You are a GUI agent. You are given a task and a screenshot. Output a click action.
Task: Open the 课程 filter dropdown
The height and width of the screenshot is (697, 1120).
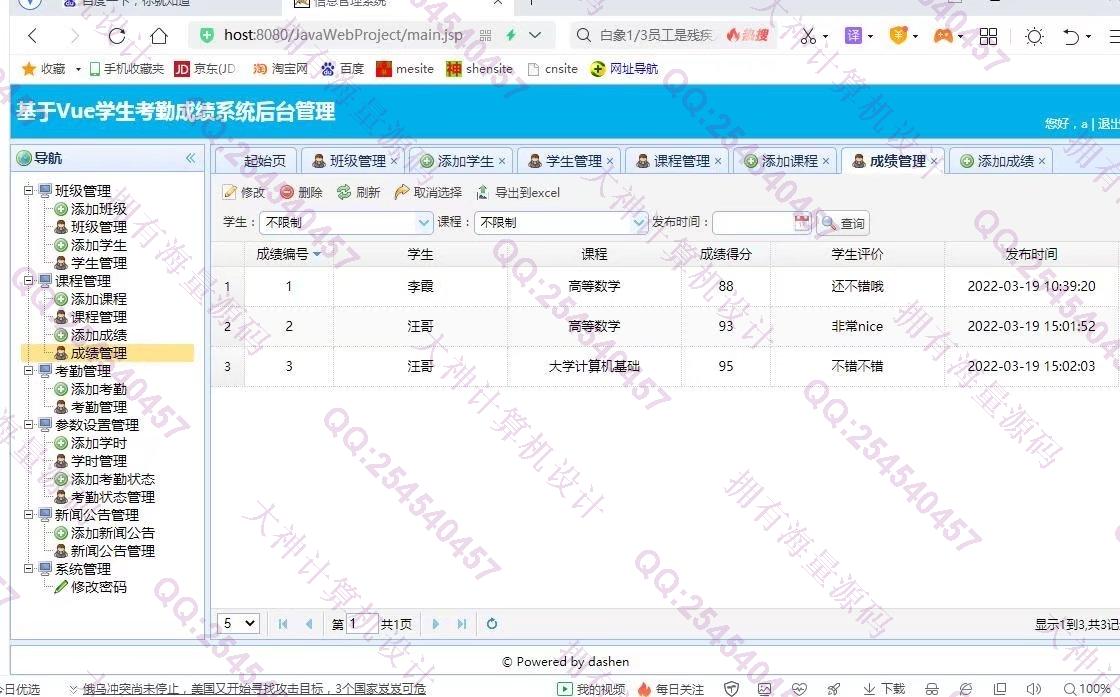tap(639, 223)
